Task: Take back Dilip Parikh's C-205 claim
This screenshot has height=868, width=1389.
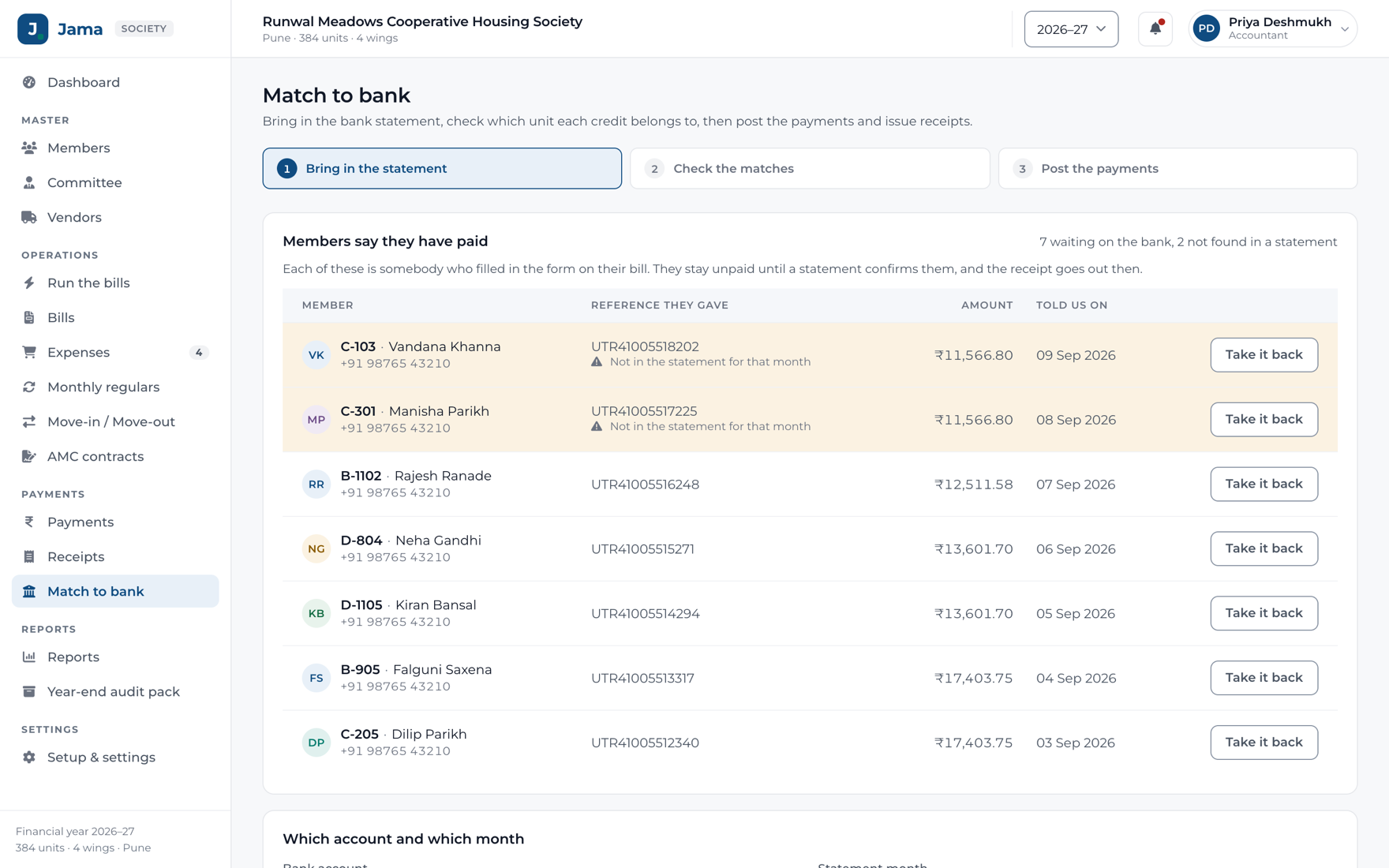Action: pyautogui.click(x=1264, y=743)
